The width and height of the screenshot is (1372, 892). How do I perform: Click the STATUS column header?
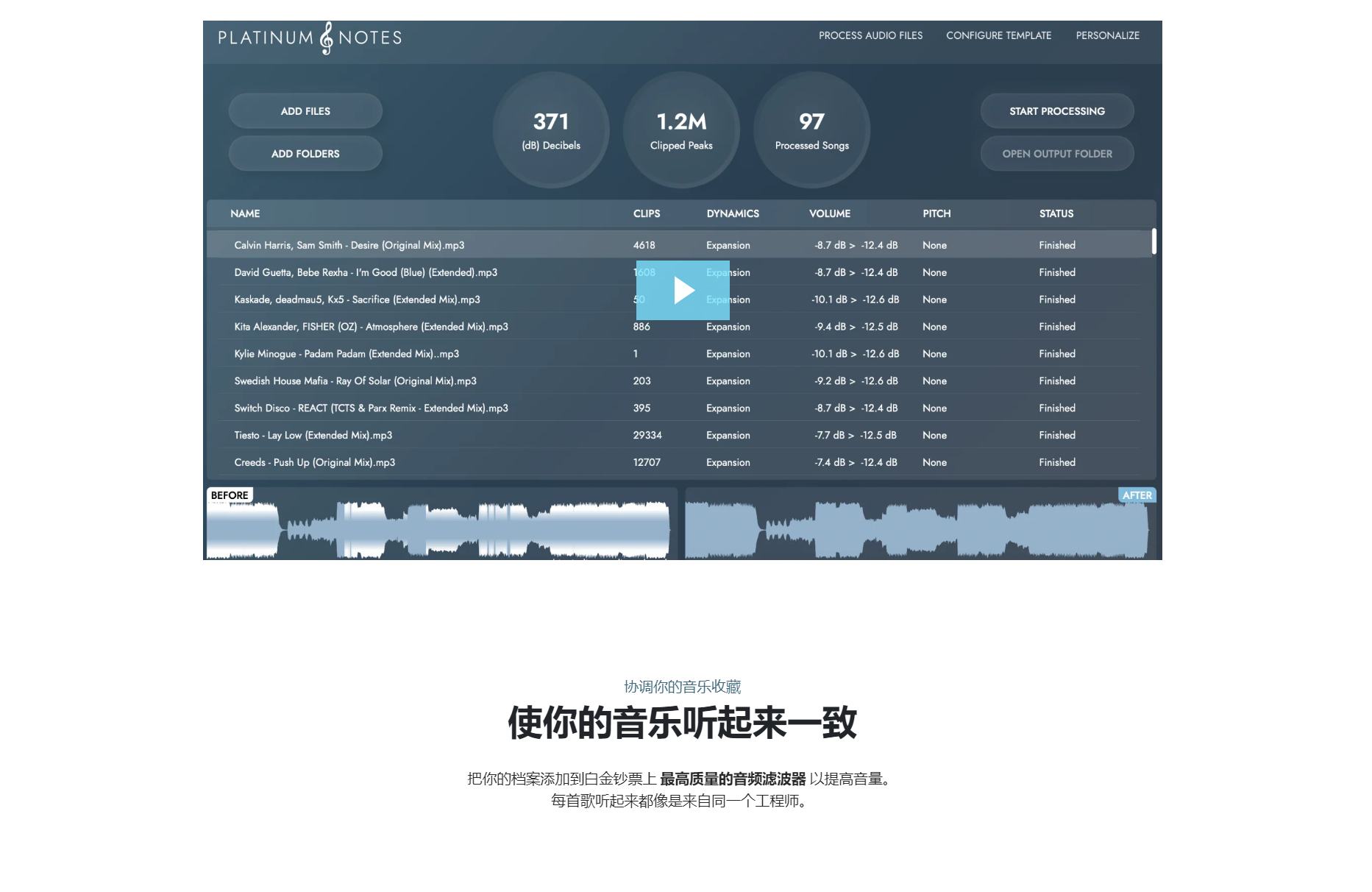[x=1056, y=213]
